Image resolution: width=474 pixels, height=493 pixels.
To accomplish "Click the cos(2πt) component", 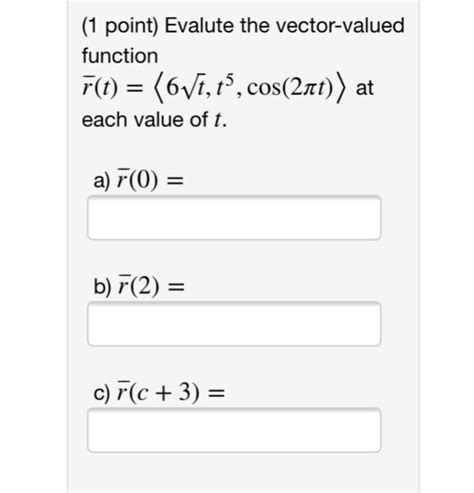I will [x=290, y=88].
